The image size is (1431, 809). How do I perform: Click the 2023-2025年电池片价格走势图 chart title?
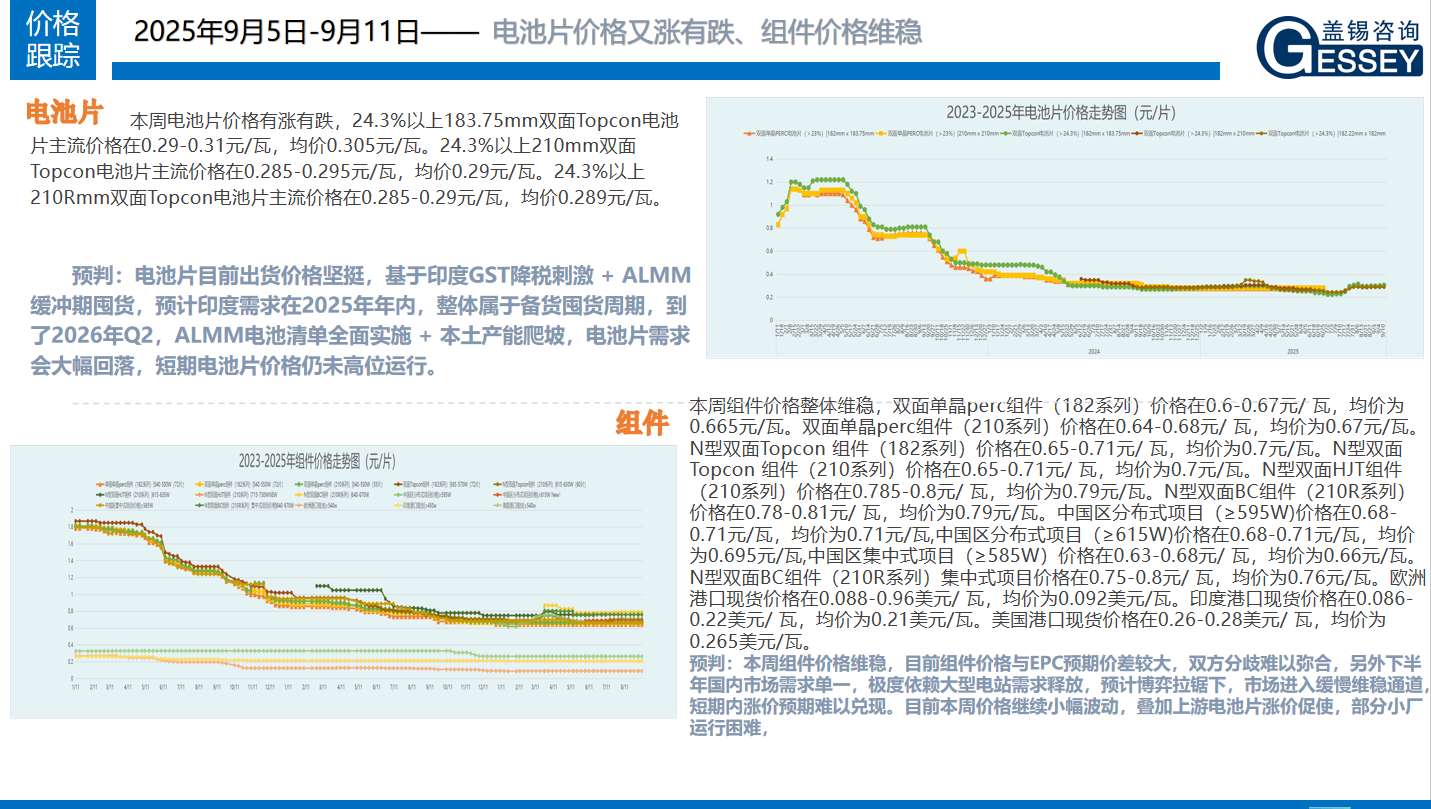click(1061, 113)
